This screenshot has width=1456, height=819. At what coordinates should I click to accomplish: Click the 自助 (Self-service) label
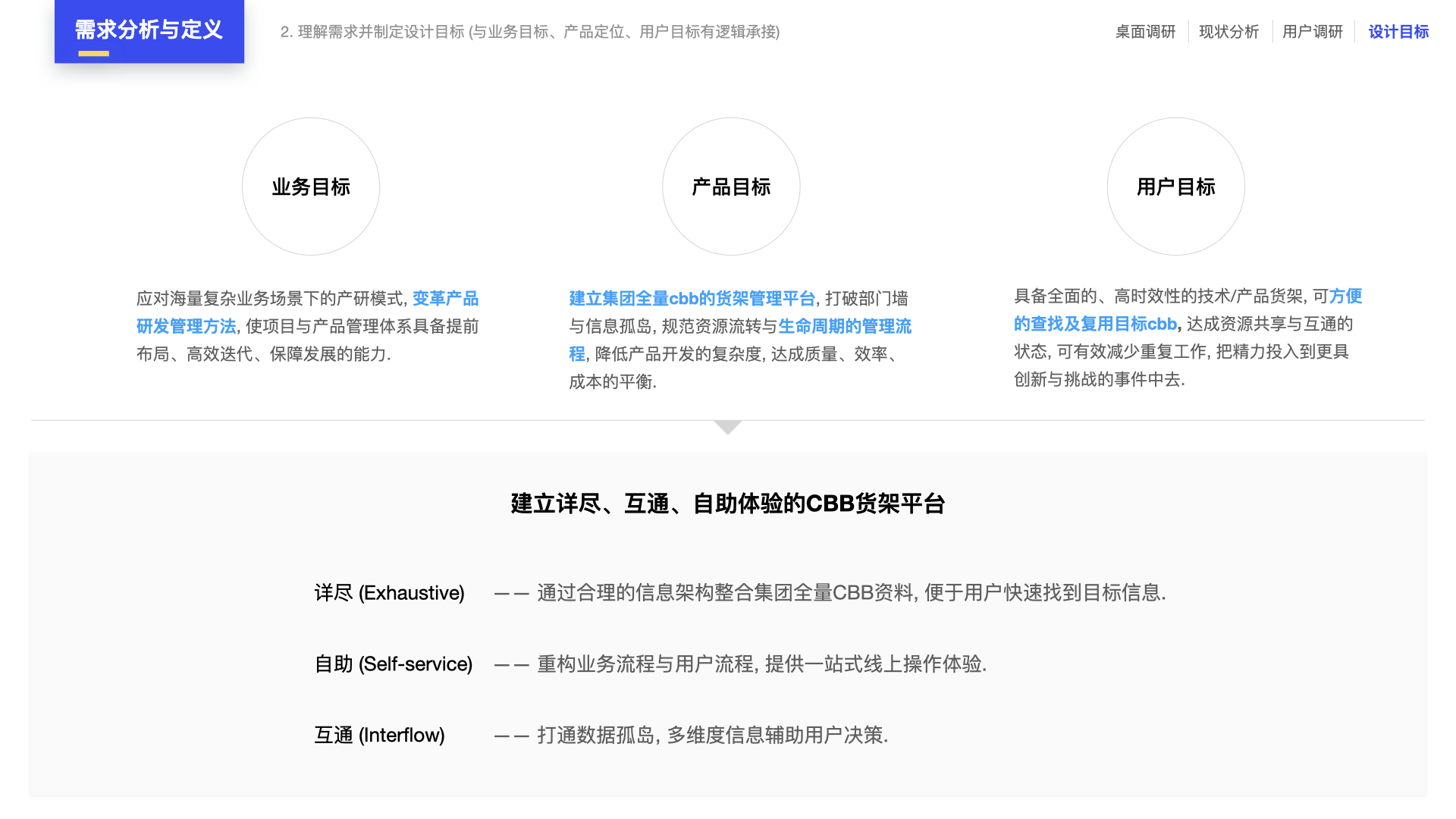click(x=393, y=664)
